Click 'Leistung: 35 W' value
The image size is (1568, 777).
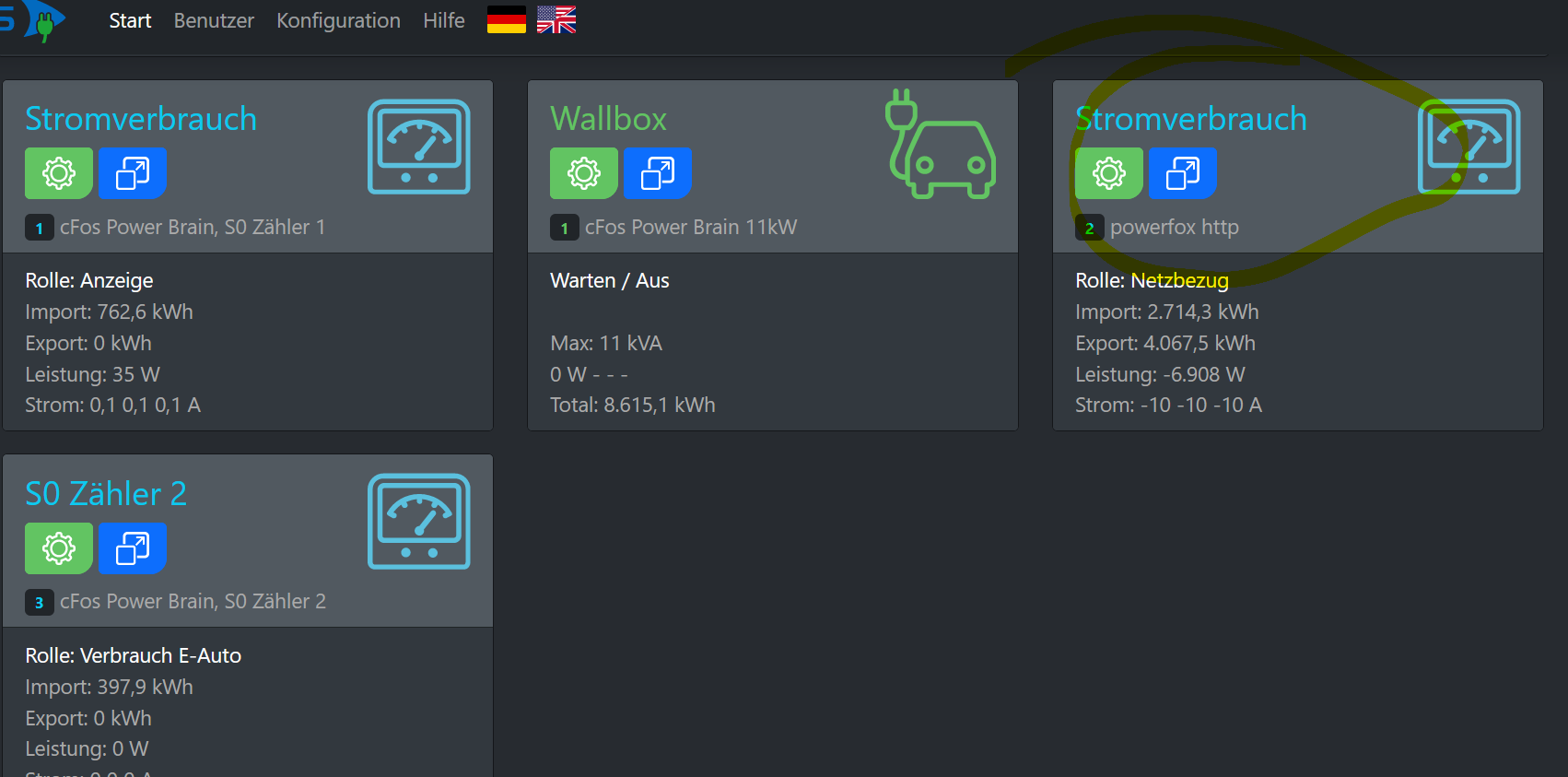pyautogui.click(x=92, y=374)
